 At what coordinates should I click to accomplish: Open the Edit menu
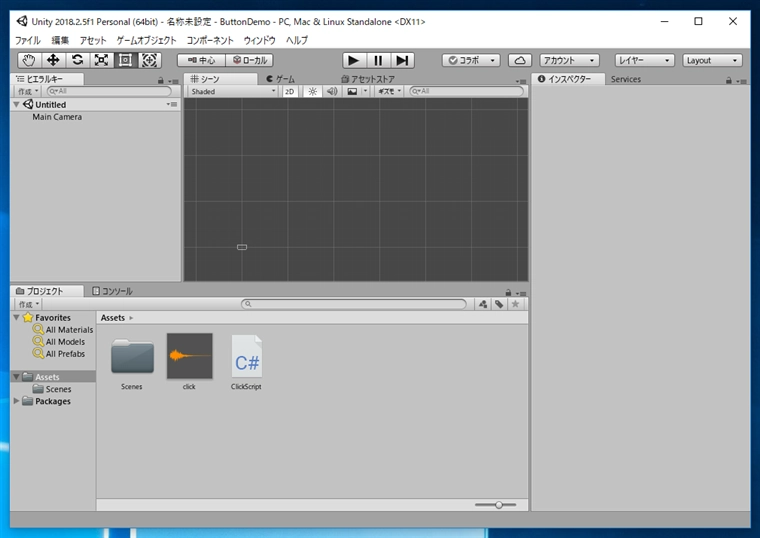[x=60, y=40]
